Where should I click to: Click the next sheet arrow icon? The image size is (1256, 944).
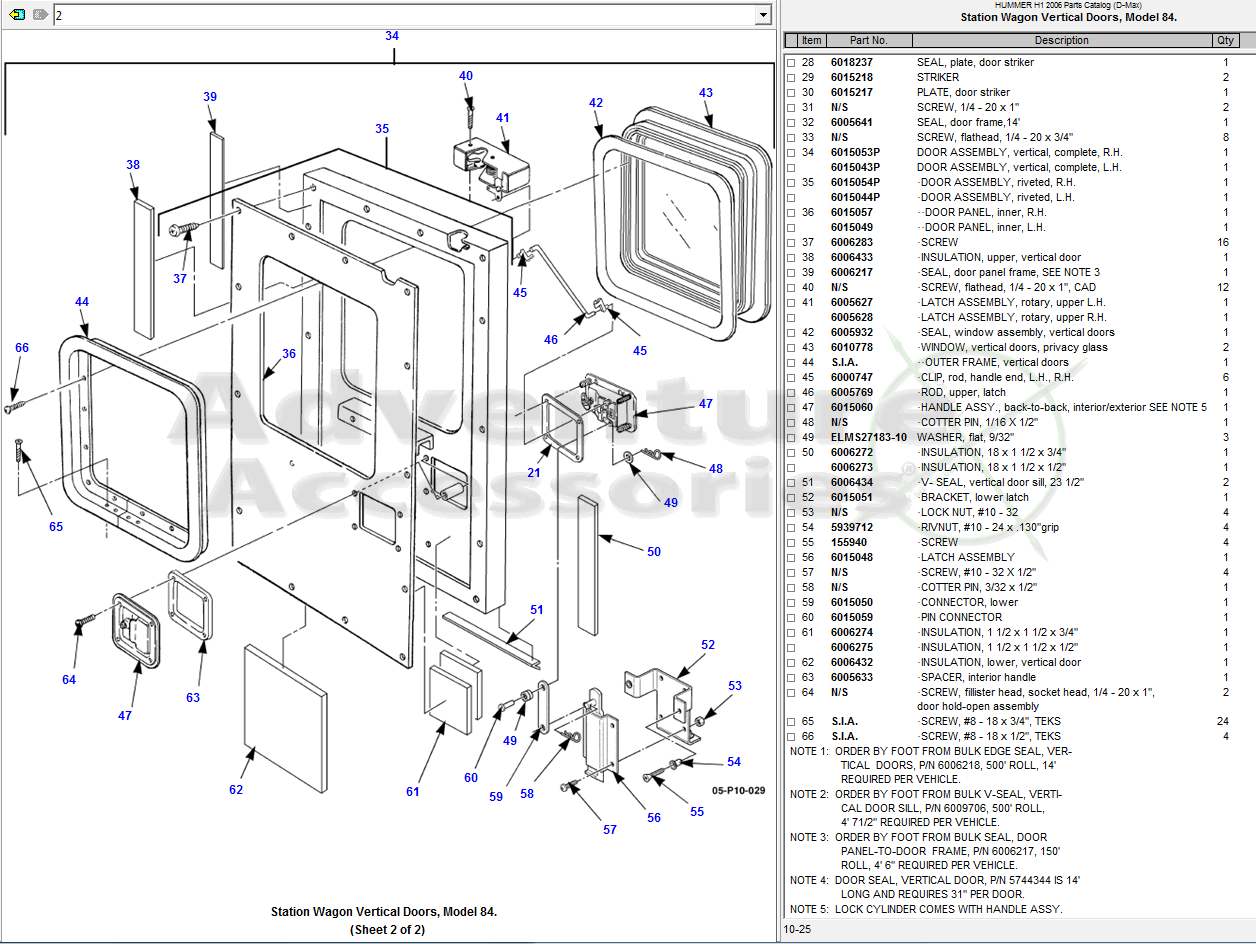39,15
